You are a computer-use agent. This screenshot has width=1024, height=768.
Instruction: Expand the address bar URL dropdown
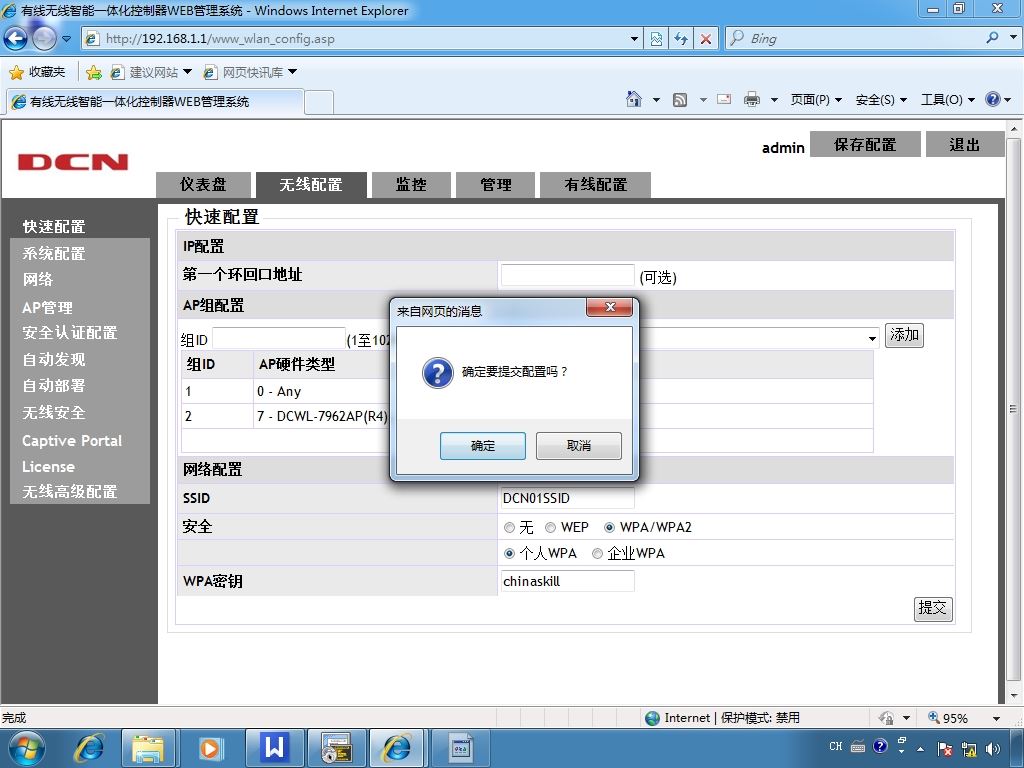(x=634, y=39)
